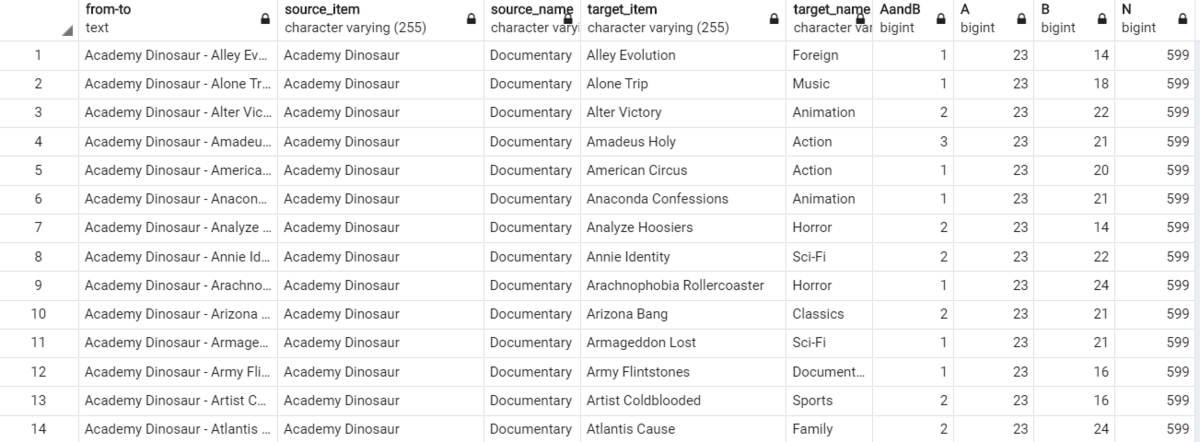Select row number 14 header
The image size is (1200, 442).
[39, 429]
